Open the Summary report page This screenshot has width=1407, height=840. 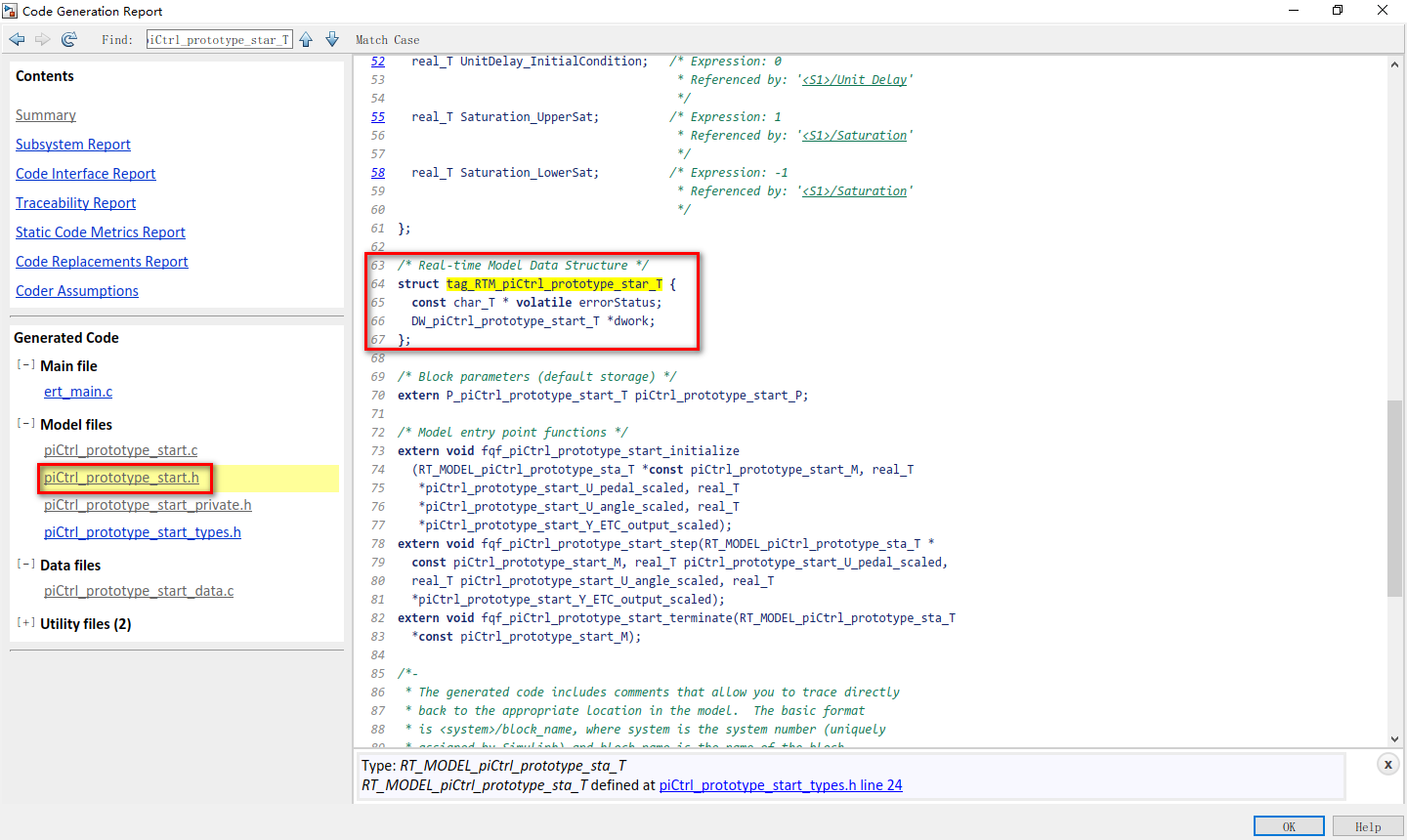click(46, 115)
